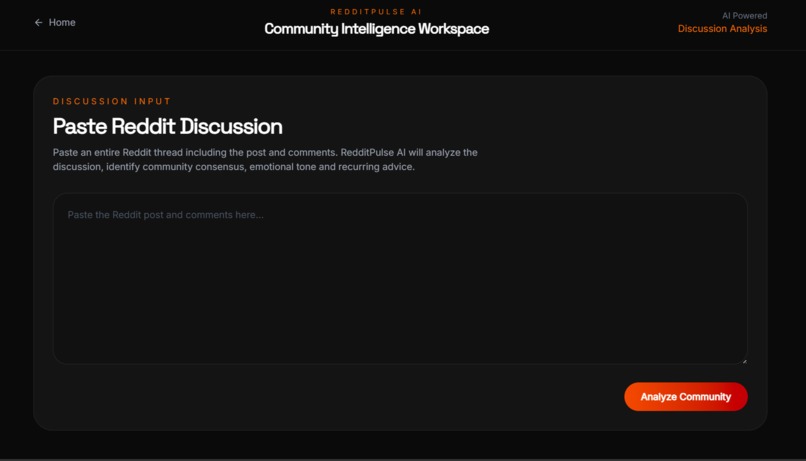Click the back arrow icon beside Home
This screenshot has height=461, width=806.
pos(39,23)
